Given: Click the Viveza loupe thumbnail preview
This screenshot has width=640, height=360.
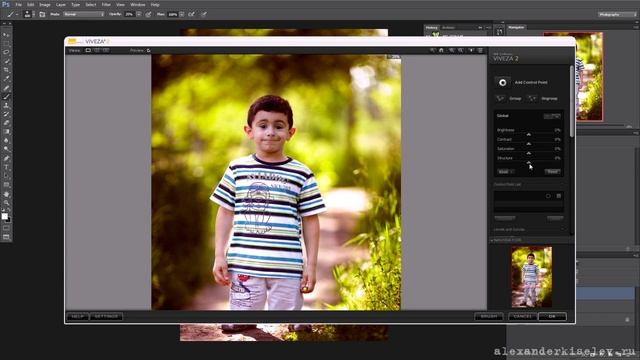Looking at the screenshot, I should click(531, 276).
